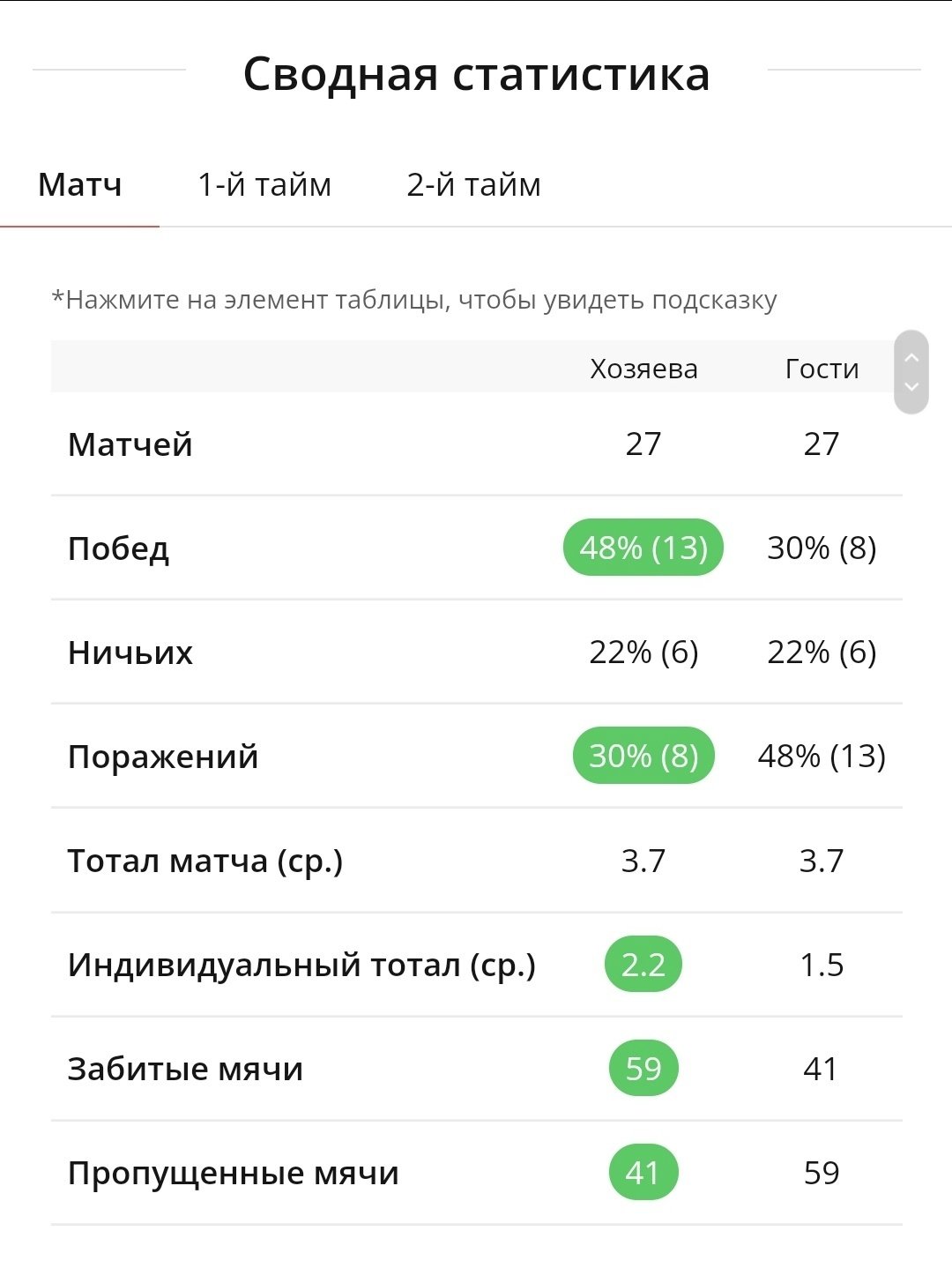Click the Забитые мячи row label
Image resolution: width=952 pixels, height=1268 pixels.
coord(185,1069)
